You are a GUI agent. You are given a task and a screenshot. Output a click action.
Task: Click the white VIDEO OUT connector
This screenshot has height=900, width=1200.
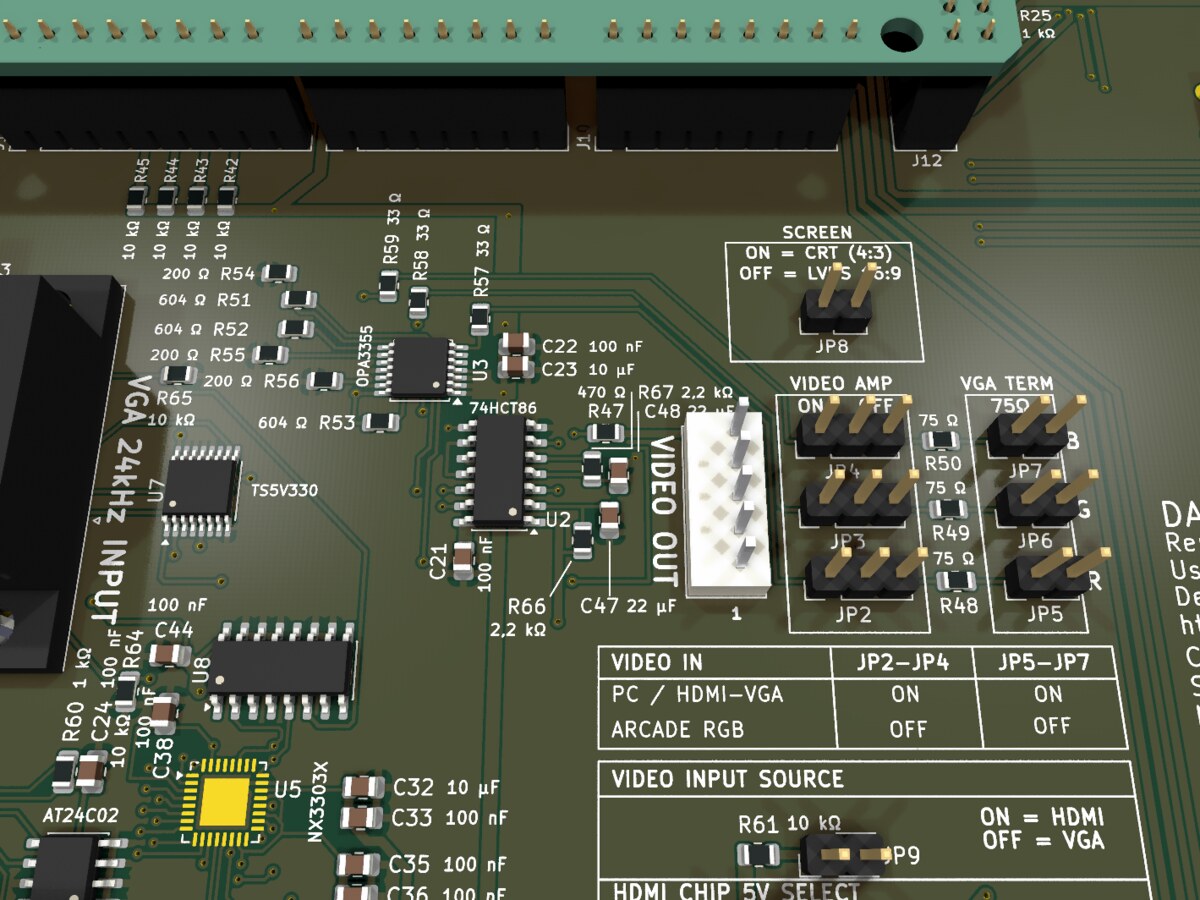point(728,501)
